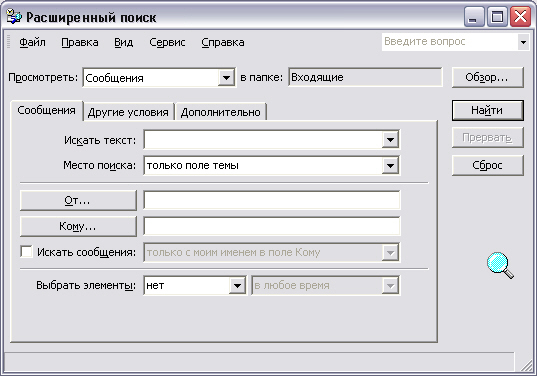This screenshot has height=376, width=537.
Task: Expand the help question box dropdown arrow
Action: pyautogui.click(x=523, y=42)
